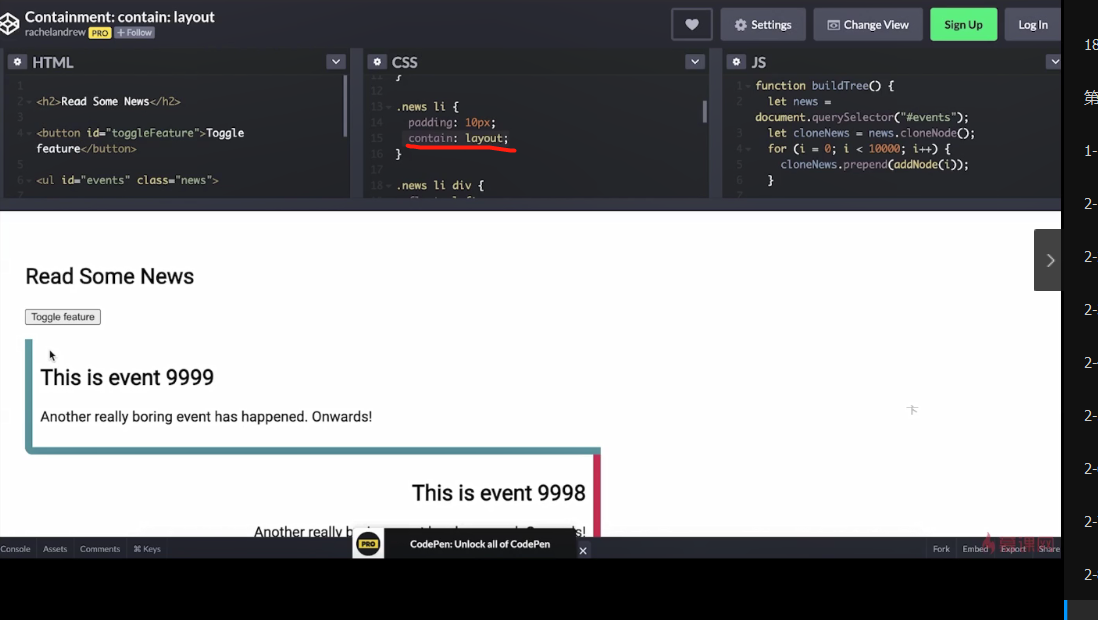Click the PRO icon in the notification

click(x=368, y=544)
